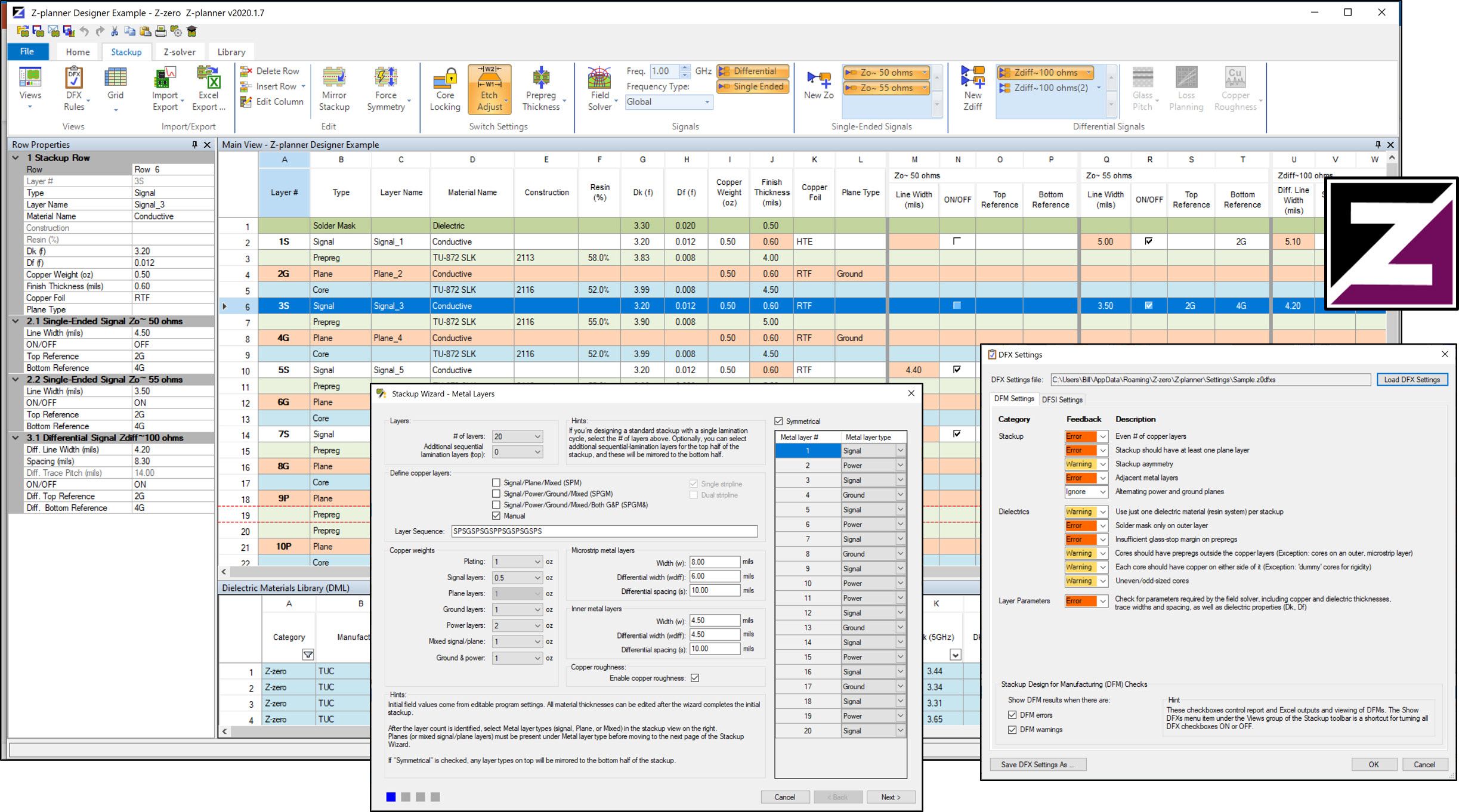
Task: Open Copper Roughness settings
Action: 1235,88
